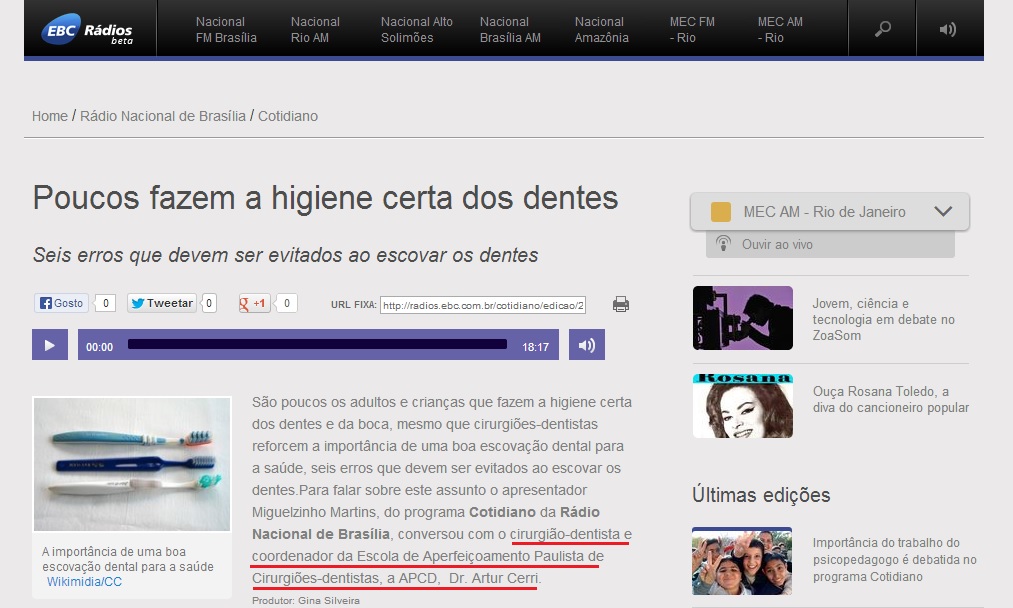Viewport: 1013px width, 608px height.
Task: Share using the Tweetar button
Action: click(162, 303)
